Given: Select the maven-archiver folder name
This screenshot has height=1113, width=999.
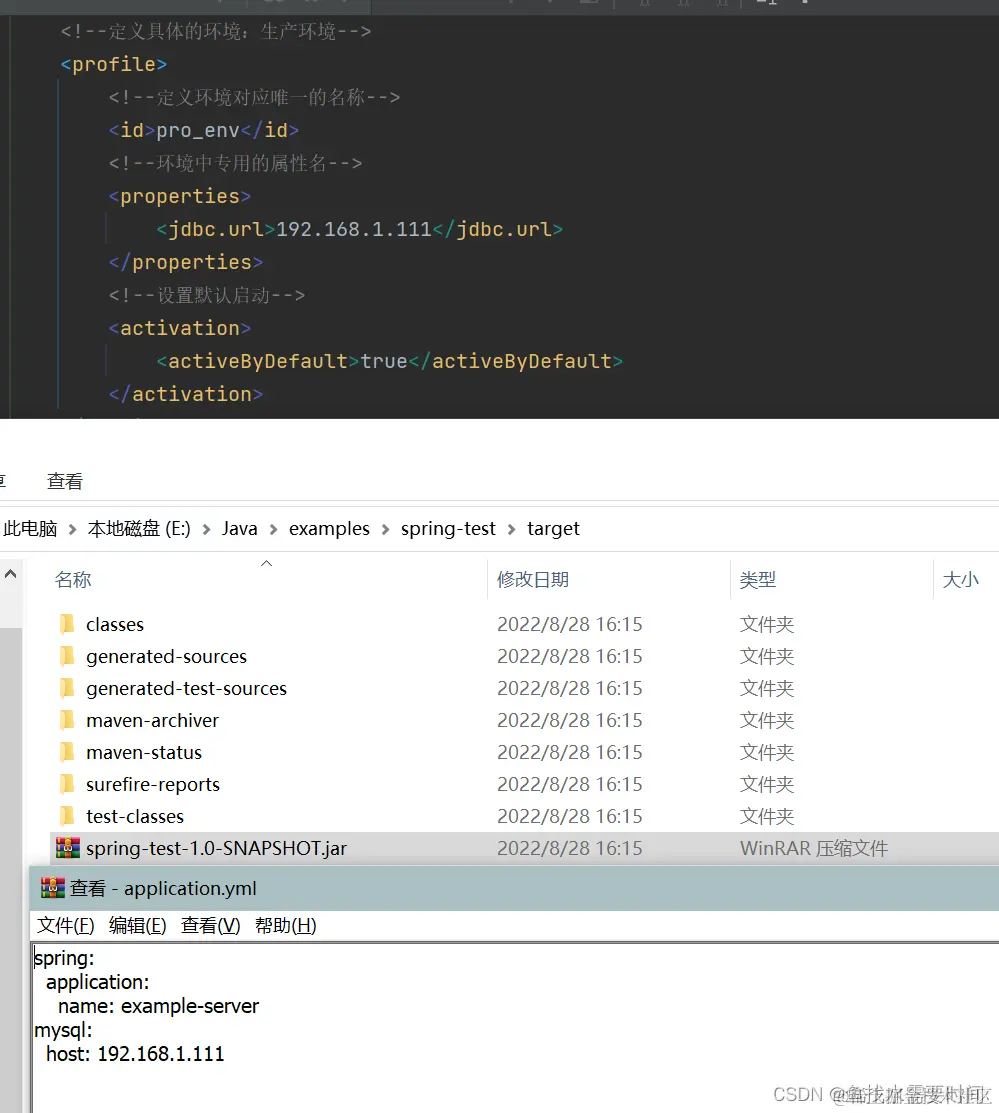Looking at the screenshot, I should [152, 720].
